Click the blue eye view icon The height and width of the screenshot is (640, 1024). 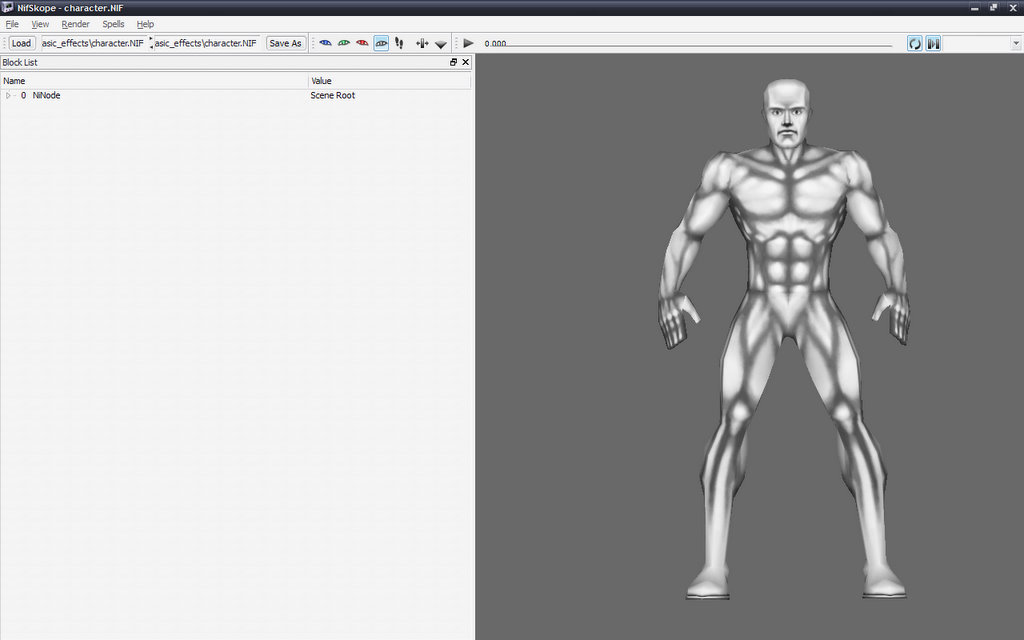(x=325, y=43)
